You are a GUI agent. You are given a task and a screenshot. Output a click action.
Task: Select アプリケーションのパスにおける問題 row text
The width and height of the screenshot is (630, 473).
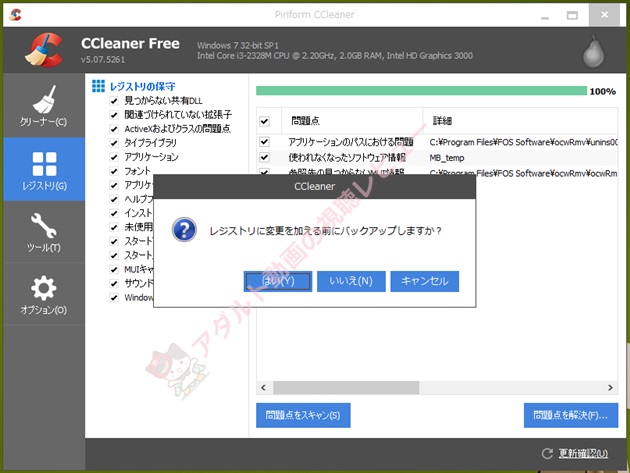(351, 142)
